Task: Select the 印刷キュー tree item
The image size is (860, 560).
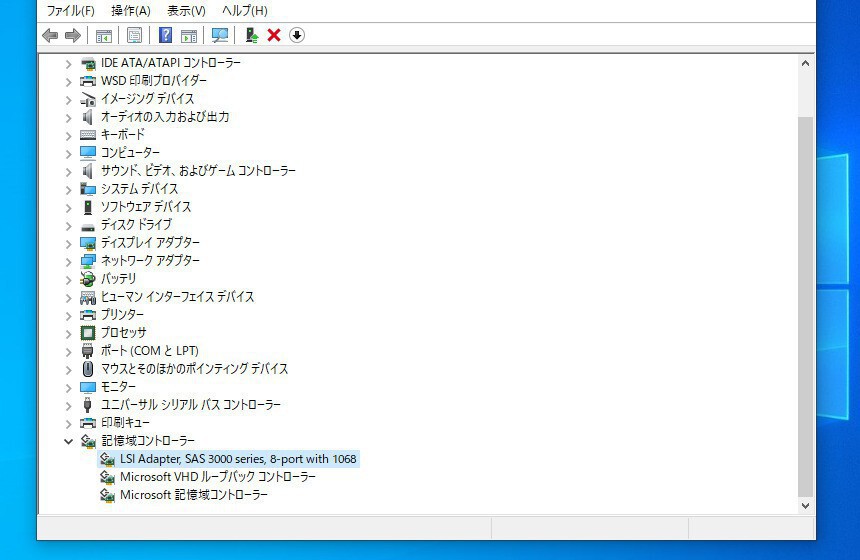Action: [125, 423]
